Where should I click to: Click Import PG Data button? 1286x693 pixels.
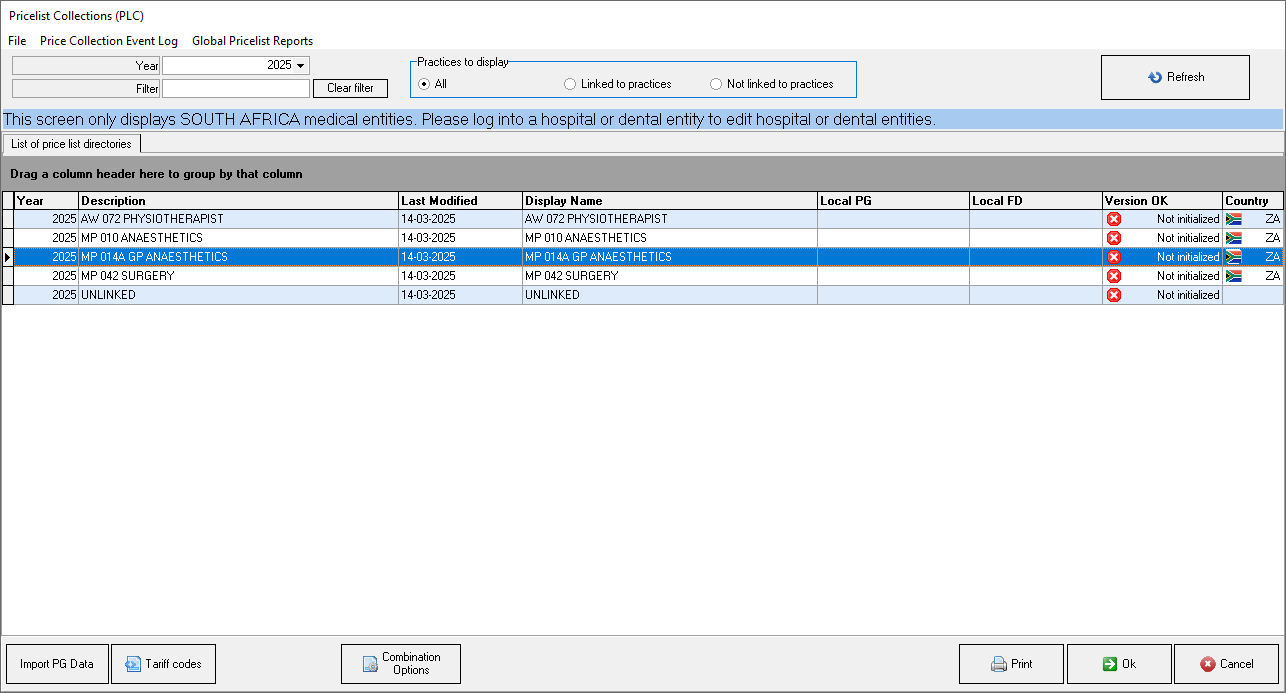pyautogui.click(x=57, y=664)
